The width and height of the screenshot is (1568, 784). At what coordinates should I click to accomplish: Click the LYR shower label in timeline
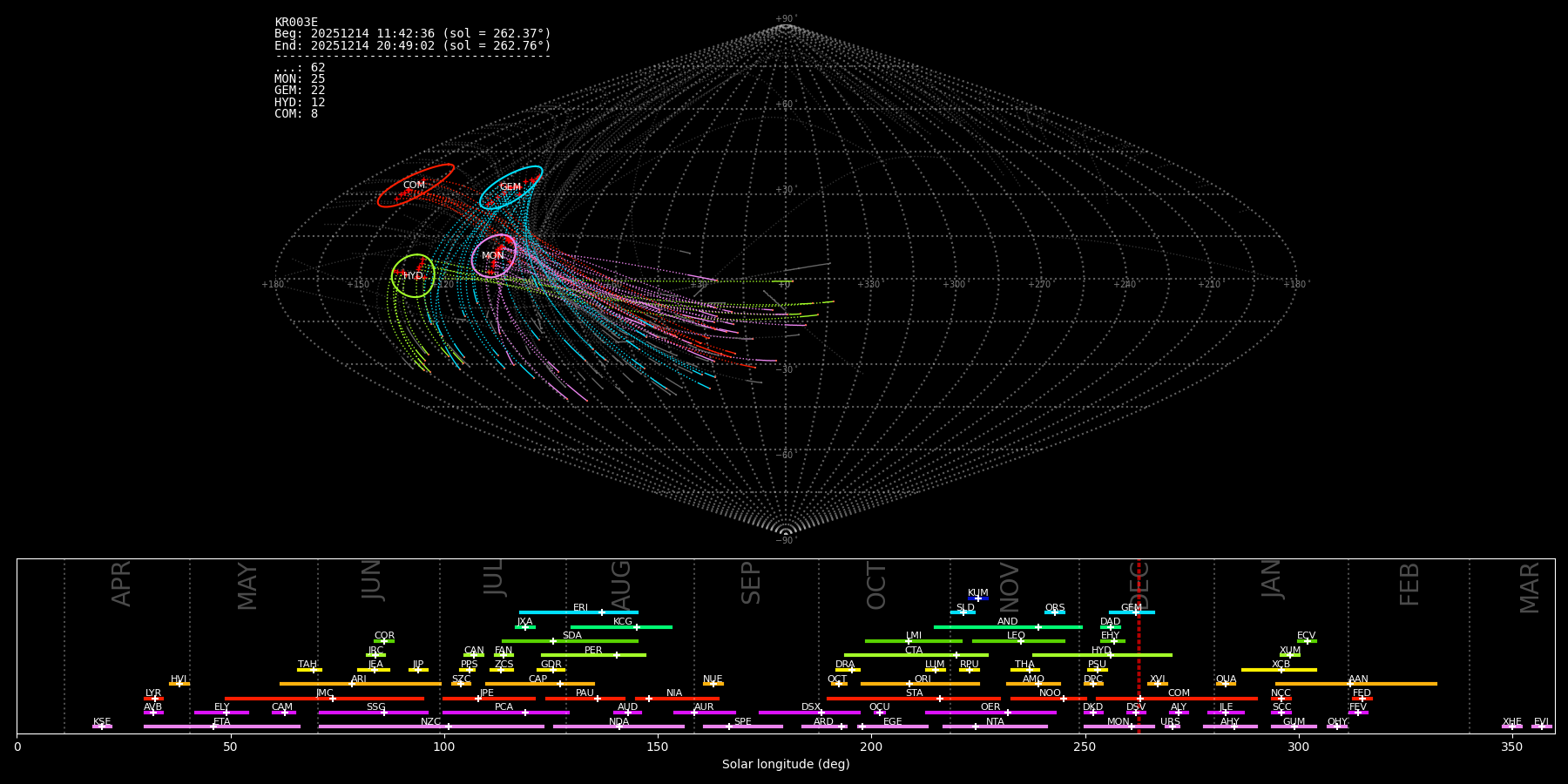[153, 693]
